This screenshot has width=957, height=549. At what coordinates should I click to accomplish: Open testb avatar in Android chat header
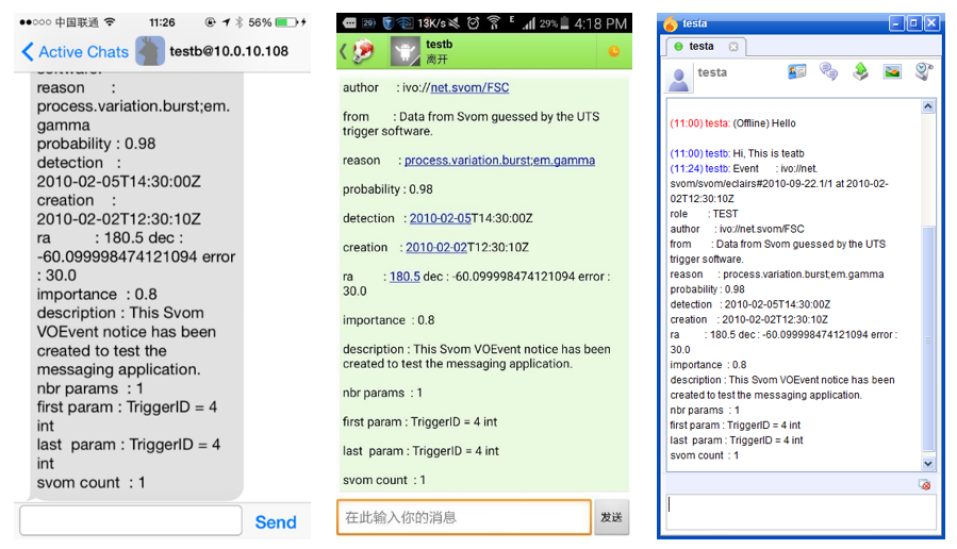(x=405, y=51)
